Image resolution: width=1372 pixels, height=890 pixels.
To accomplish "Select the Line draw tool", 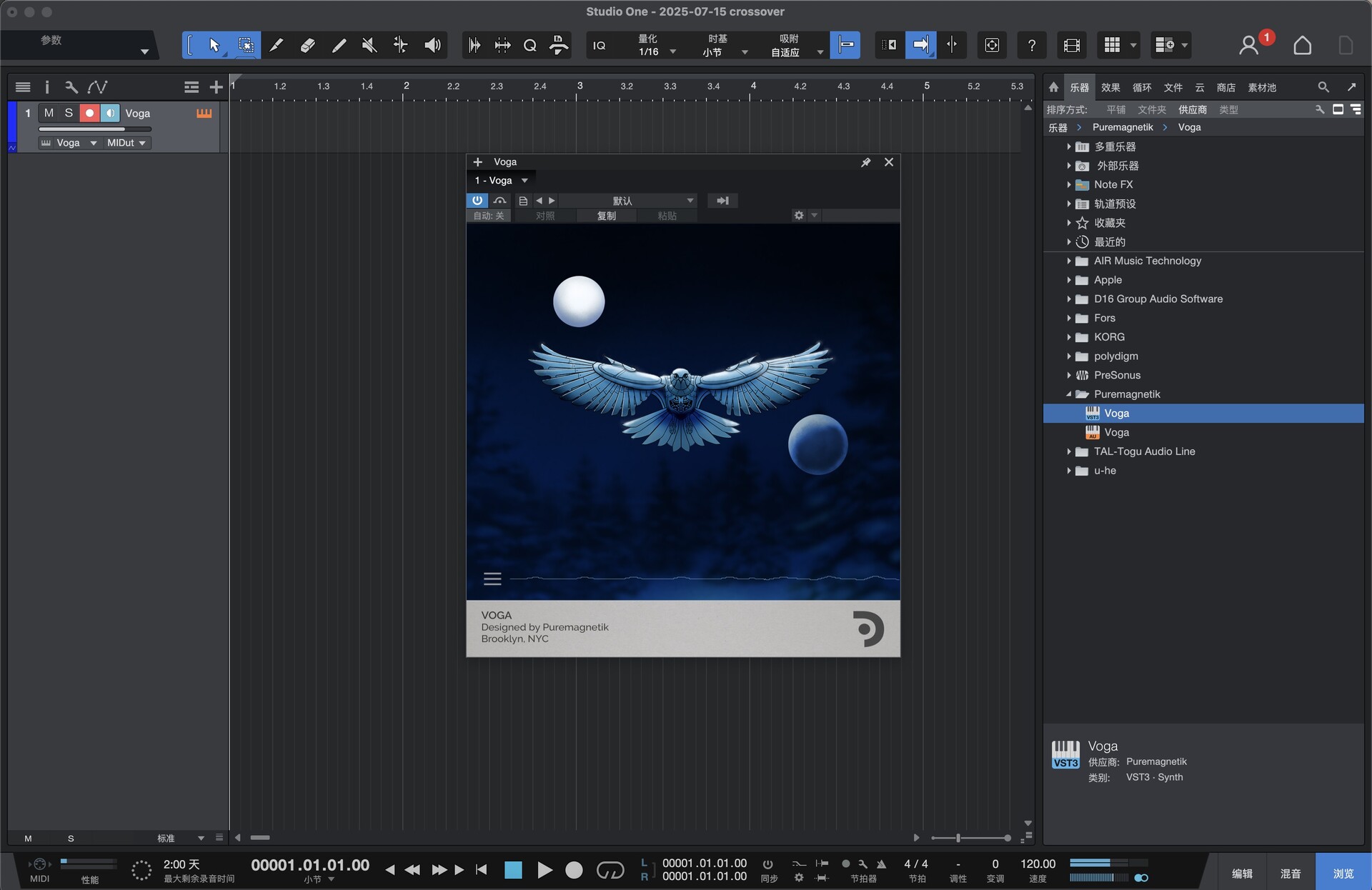I will (339, 45).
